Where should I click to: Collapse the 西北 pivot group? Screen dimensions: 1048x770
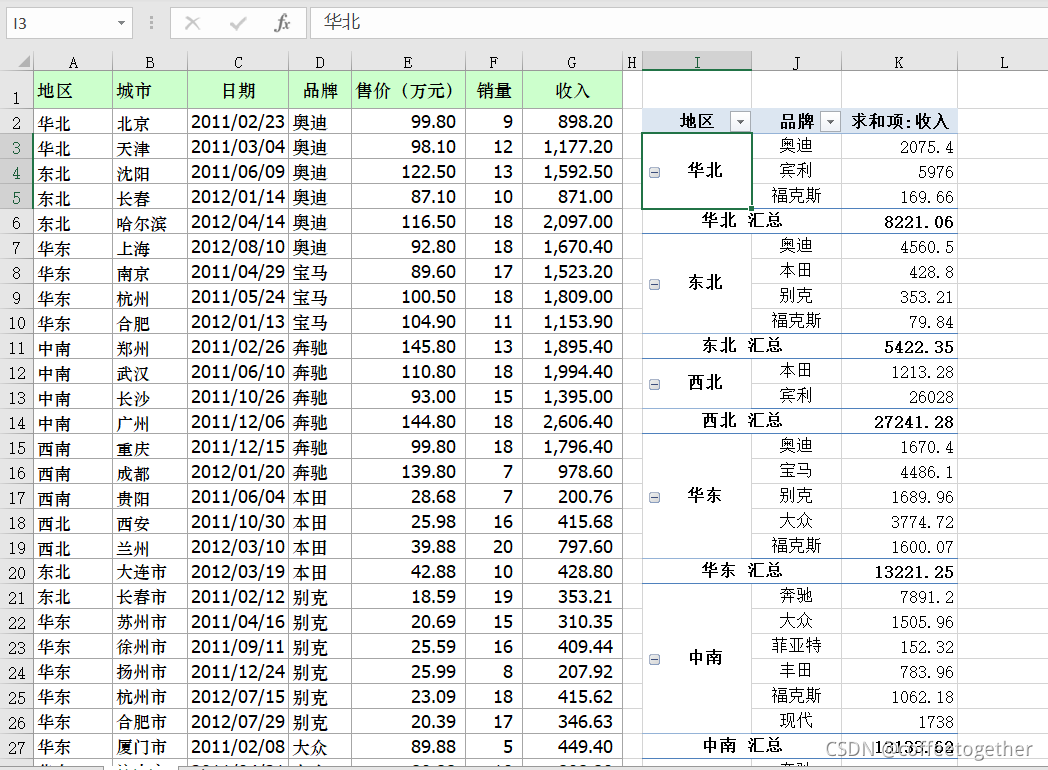click(654, 384)
